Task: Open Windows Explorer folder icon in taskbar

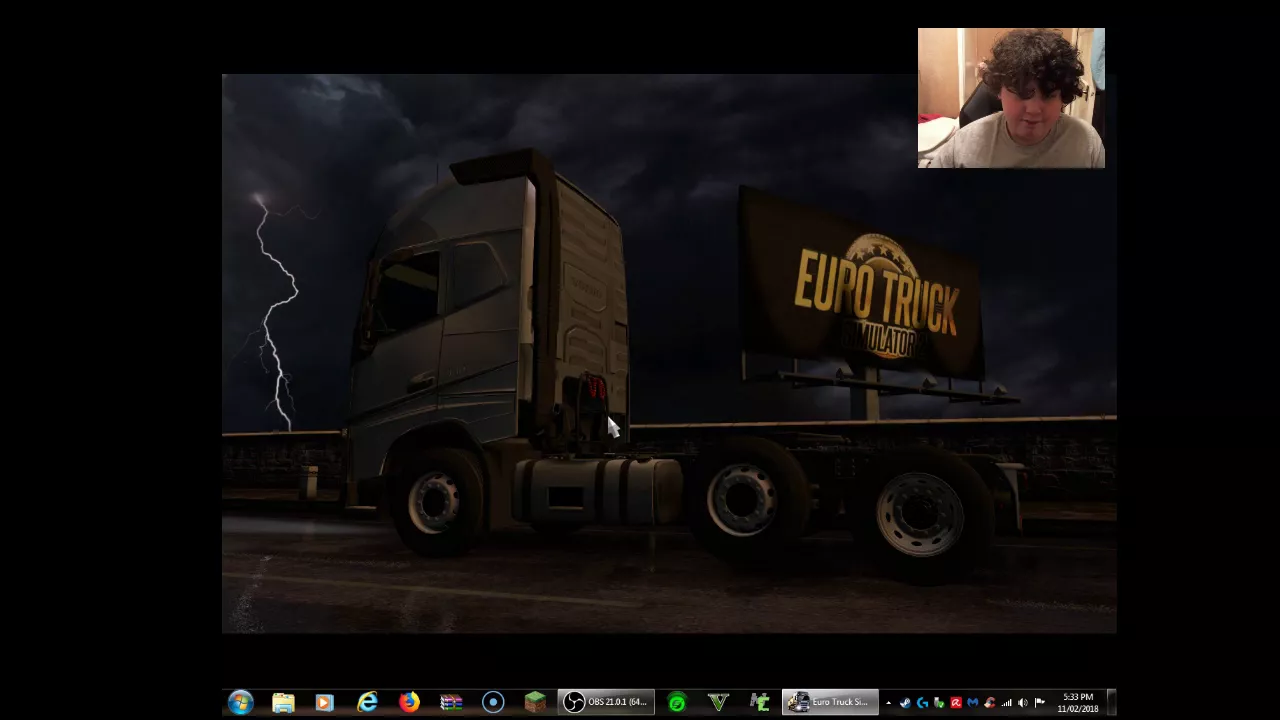Action: [283, 703]
